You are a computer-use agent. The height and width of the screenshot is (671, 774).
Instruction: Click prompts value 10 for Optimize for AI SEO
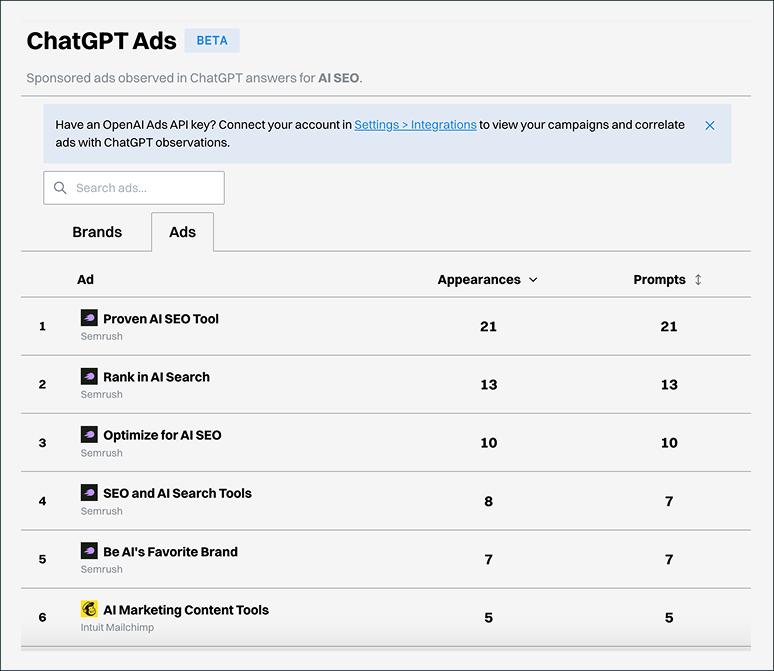(669, 443)
